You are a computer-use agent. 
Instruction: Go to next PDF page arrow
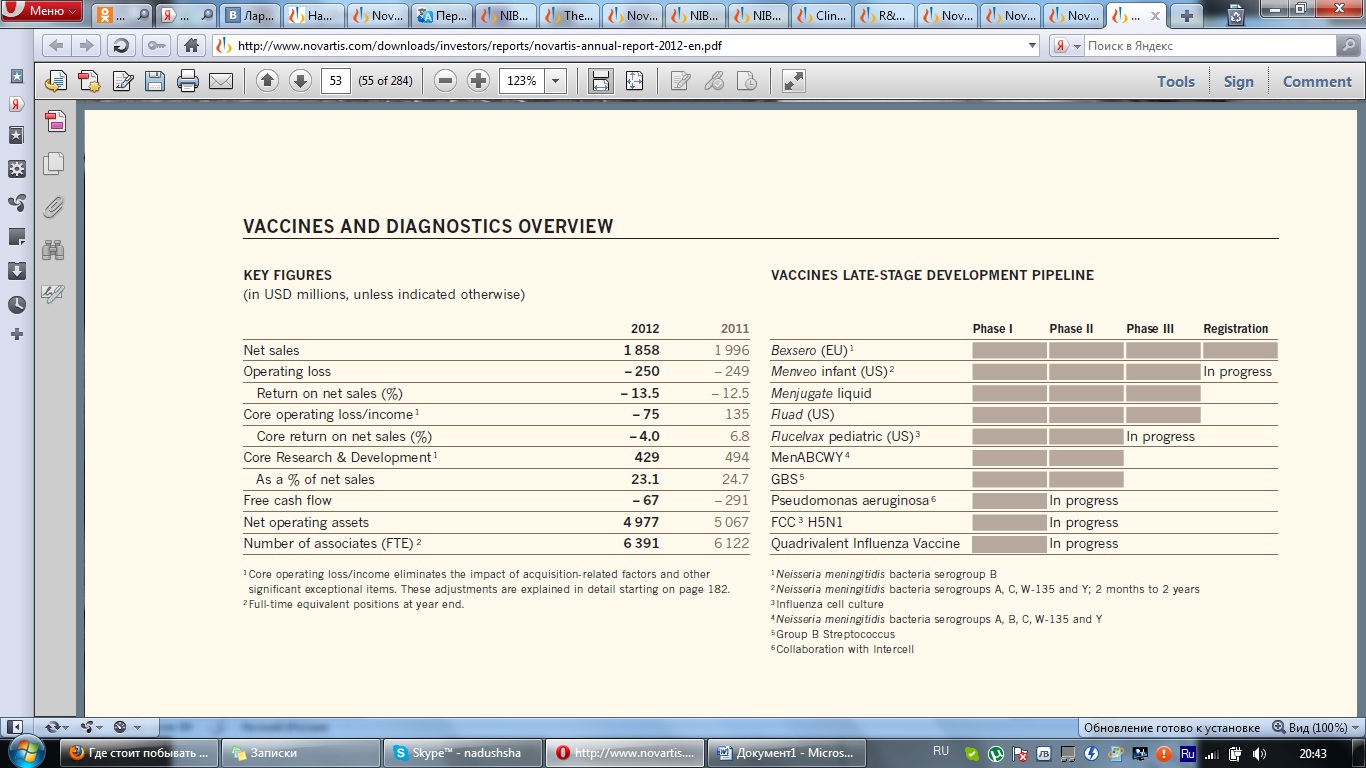click(300, 81)
